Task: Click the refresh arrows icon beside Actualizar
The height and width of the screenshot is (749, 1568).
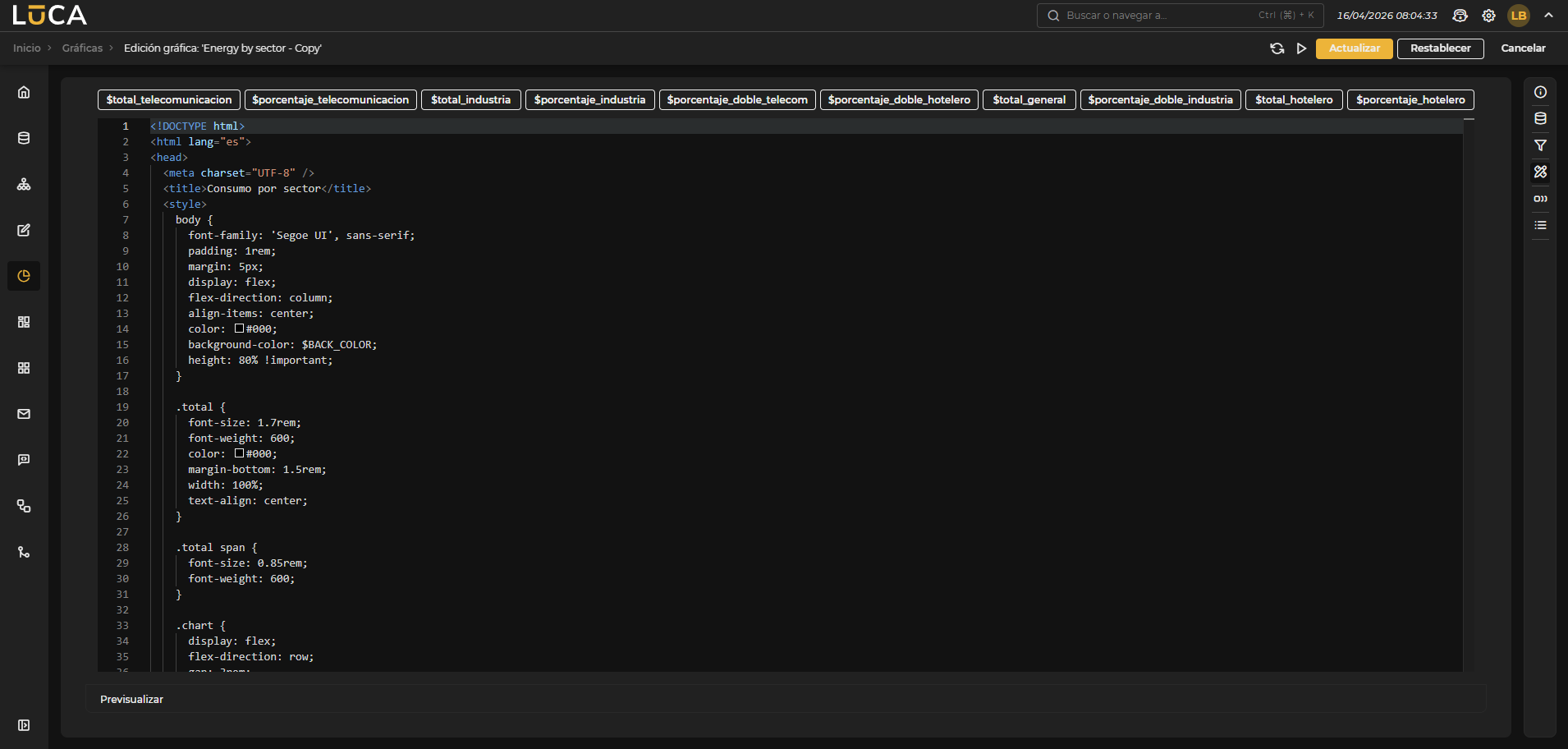Action: pyautogui.click(x=1277, y=48)
